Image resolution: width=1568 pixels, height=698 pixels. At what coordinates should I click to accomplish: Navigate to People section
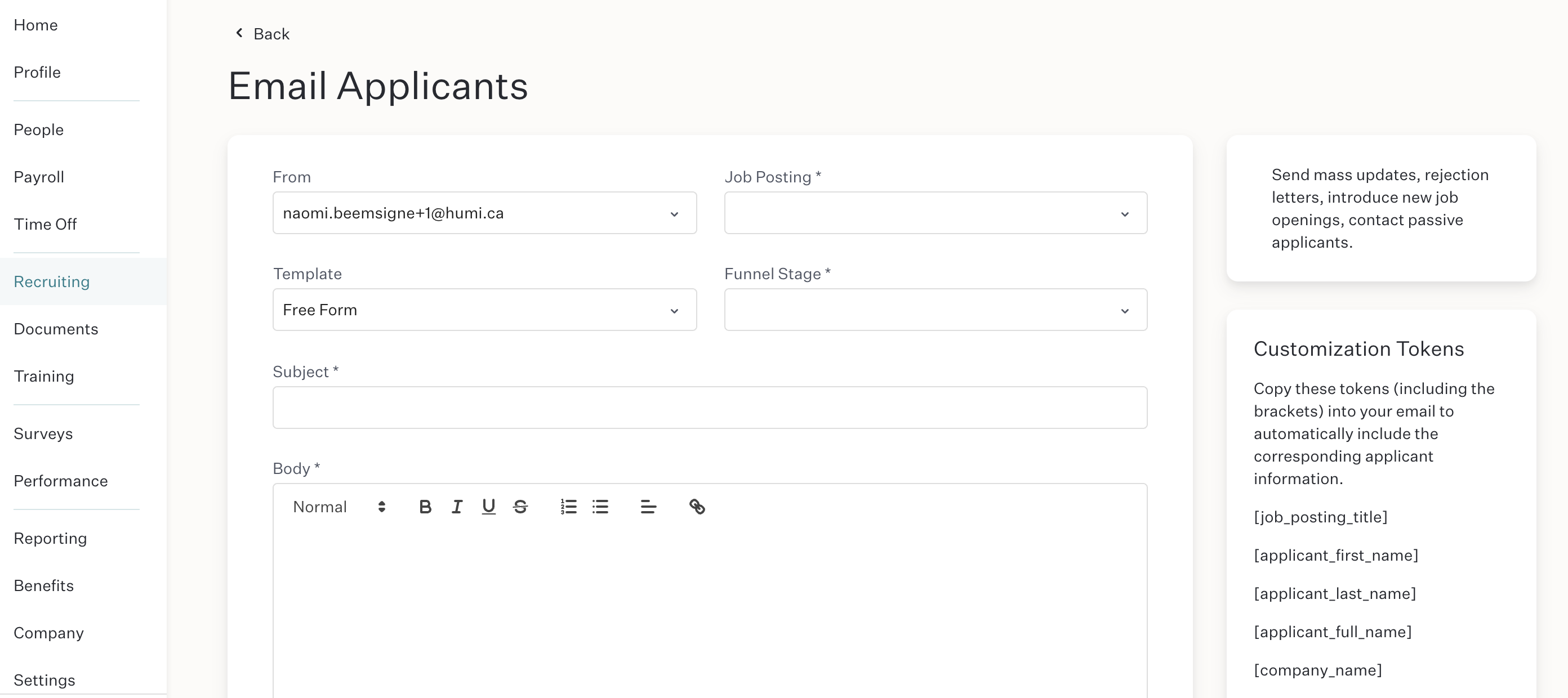click(38, 129)
